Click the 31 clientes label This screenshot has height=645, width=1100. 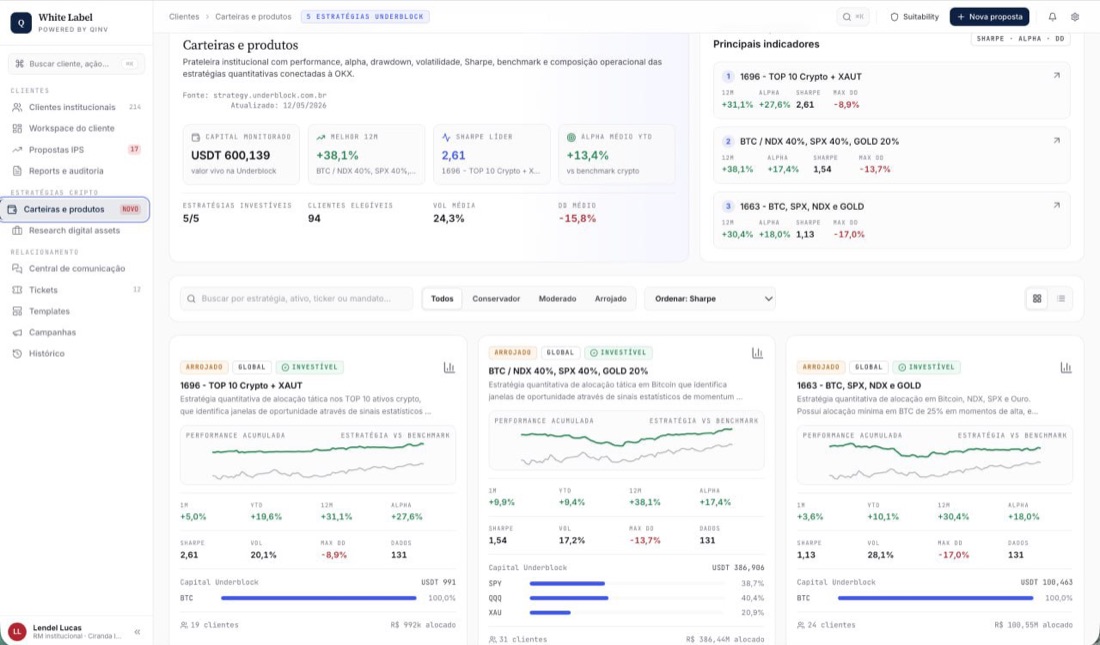pyautogui.click(x=518, y=639)
